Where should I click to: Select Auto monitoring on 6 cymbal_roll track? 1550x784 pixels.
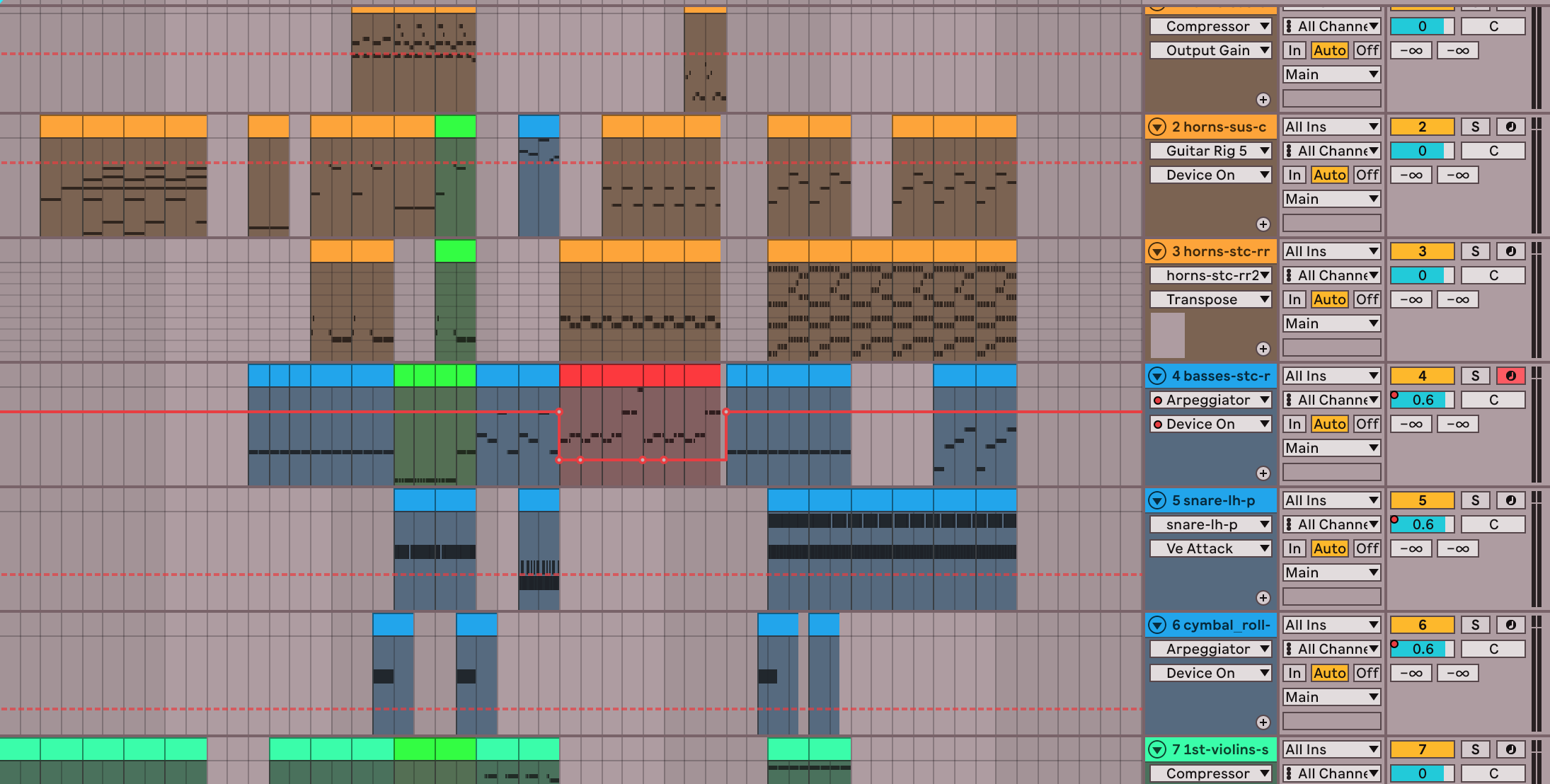(x=1329, y=673)
